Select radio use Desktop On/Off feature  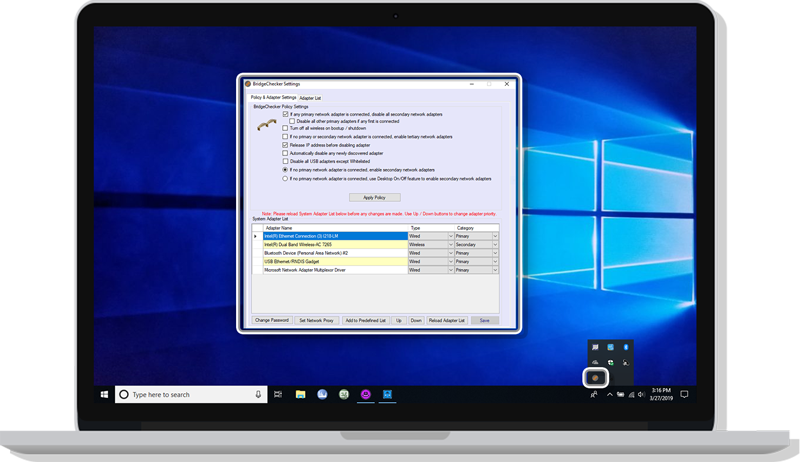click(x=285, y=179)
